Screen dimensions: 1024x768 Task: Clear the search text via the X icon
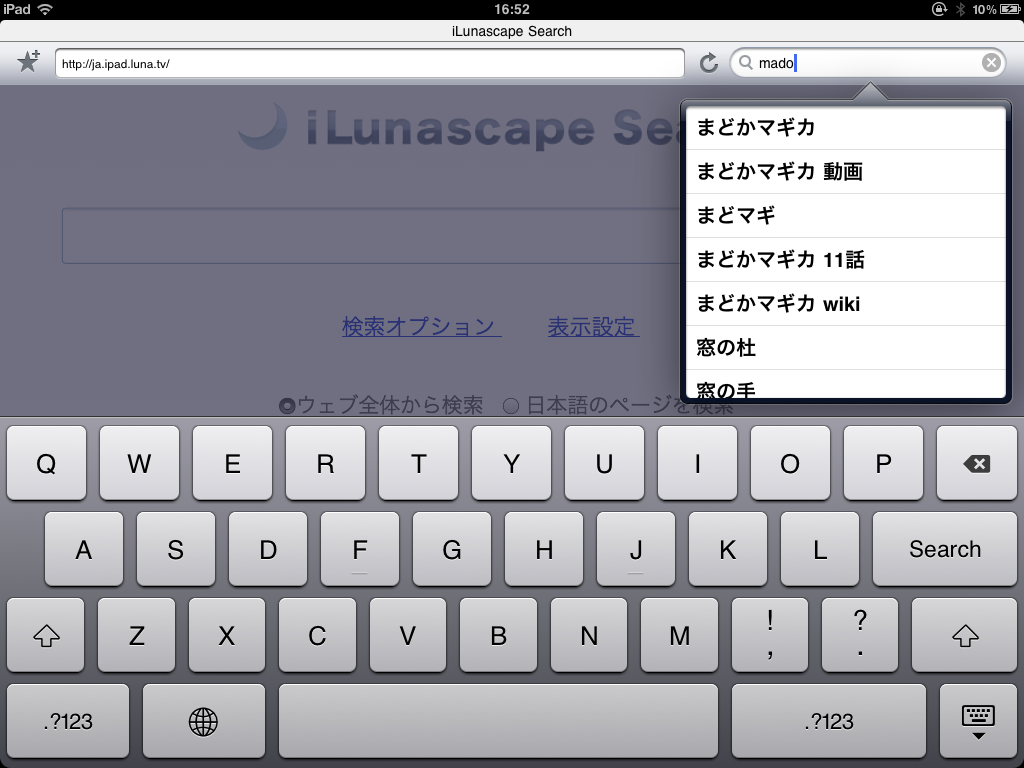991,62
